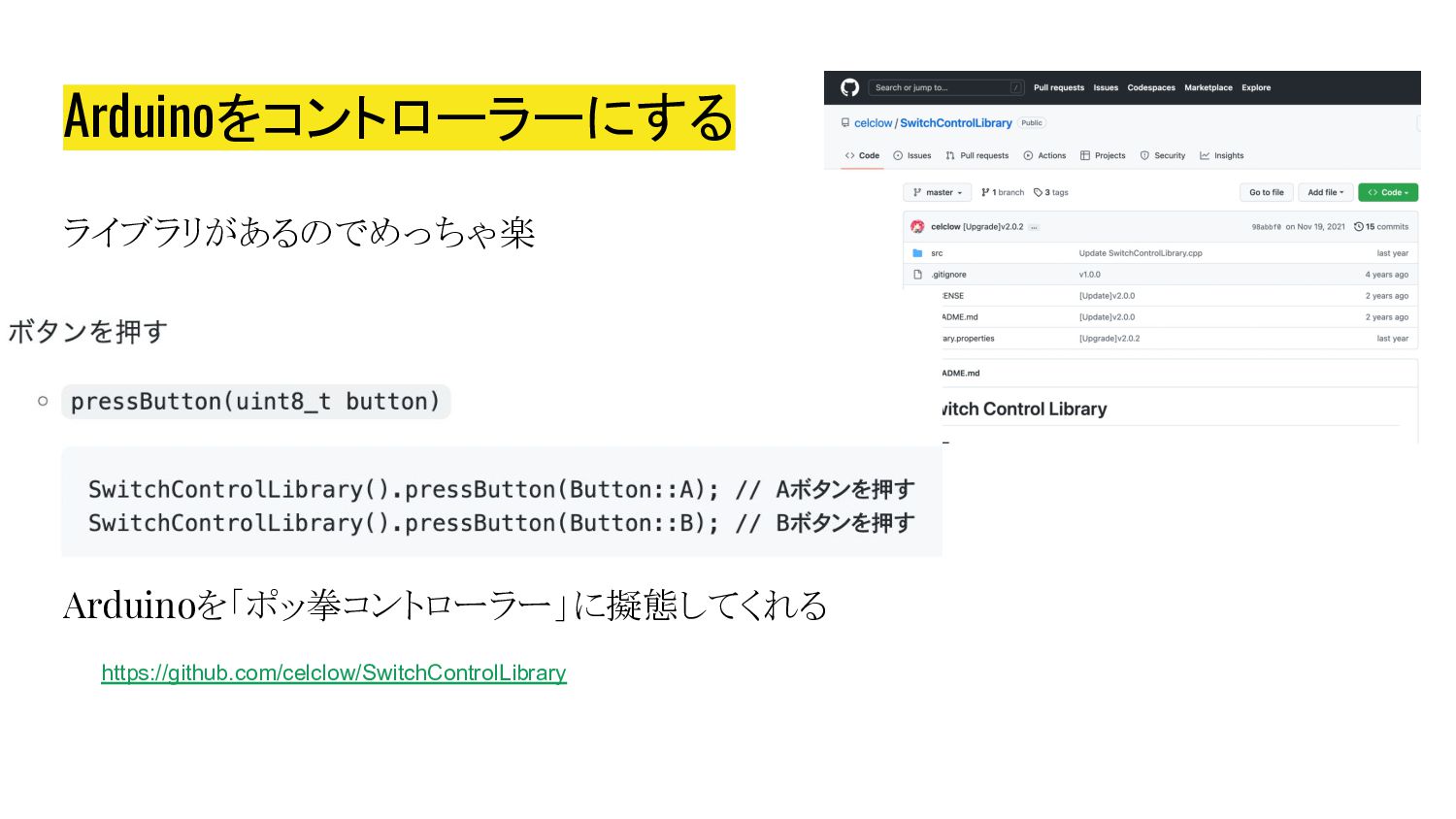This screenshot has height=819, width=1456.
Task: Click '4 years ago' in the .gitignore row
Action: point(1386,275)
